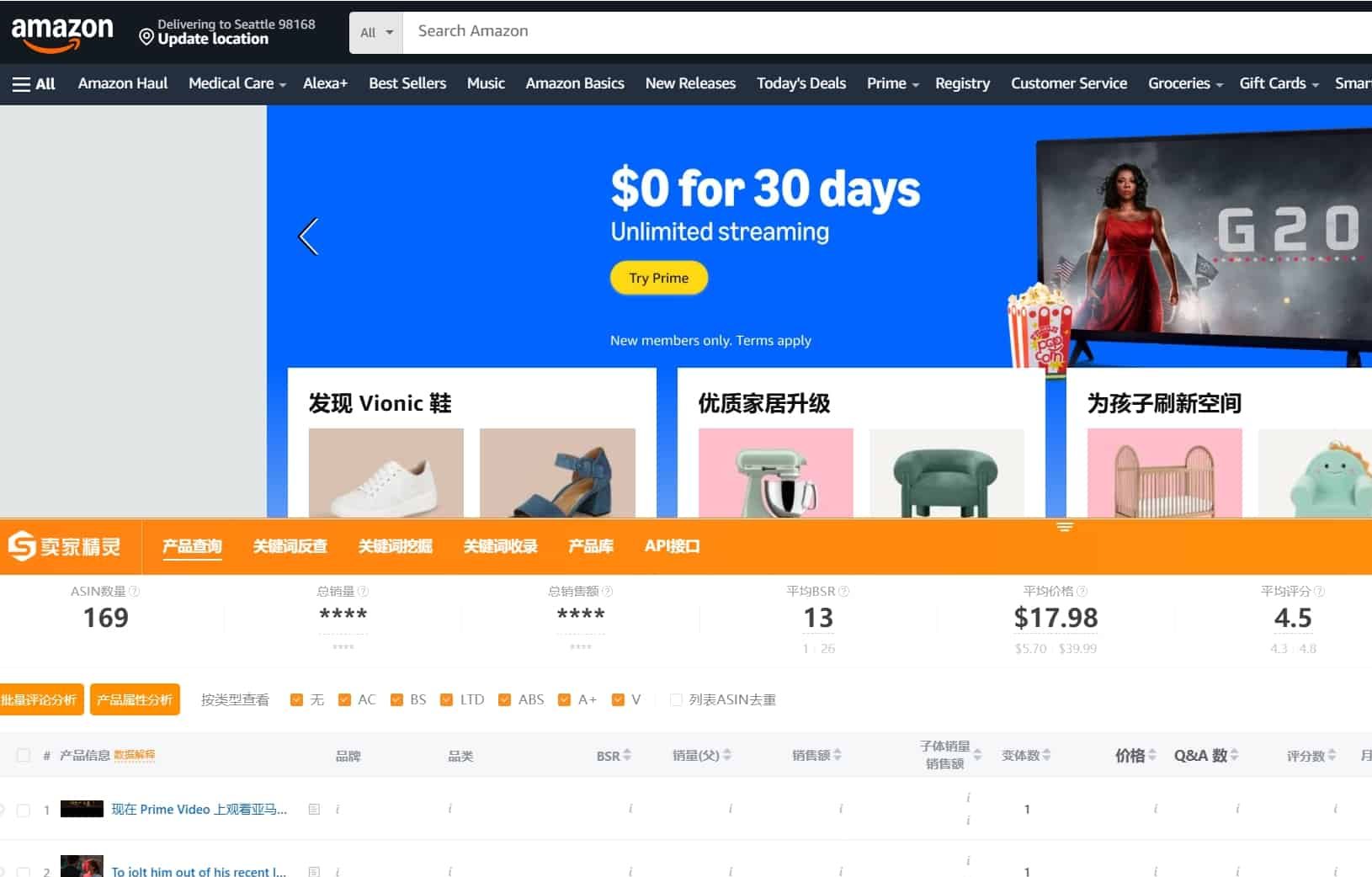
Task: Open help icon next to 总销量
Action: [x=364, y=592]
